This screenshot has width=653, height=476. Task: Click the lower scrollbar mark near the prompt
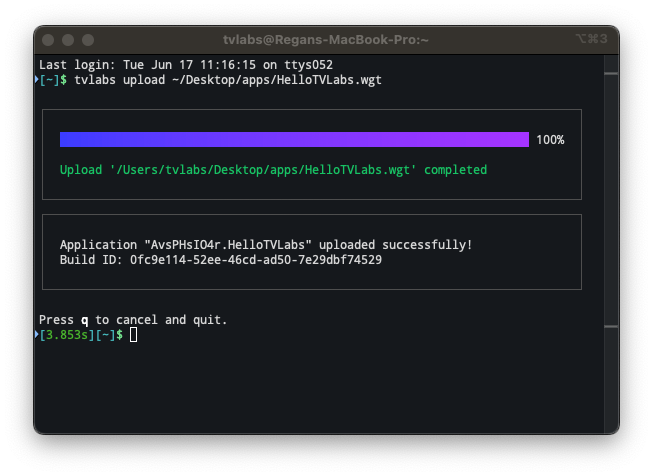tap(611, 326)
